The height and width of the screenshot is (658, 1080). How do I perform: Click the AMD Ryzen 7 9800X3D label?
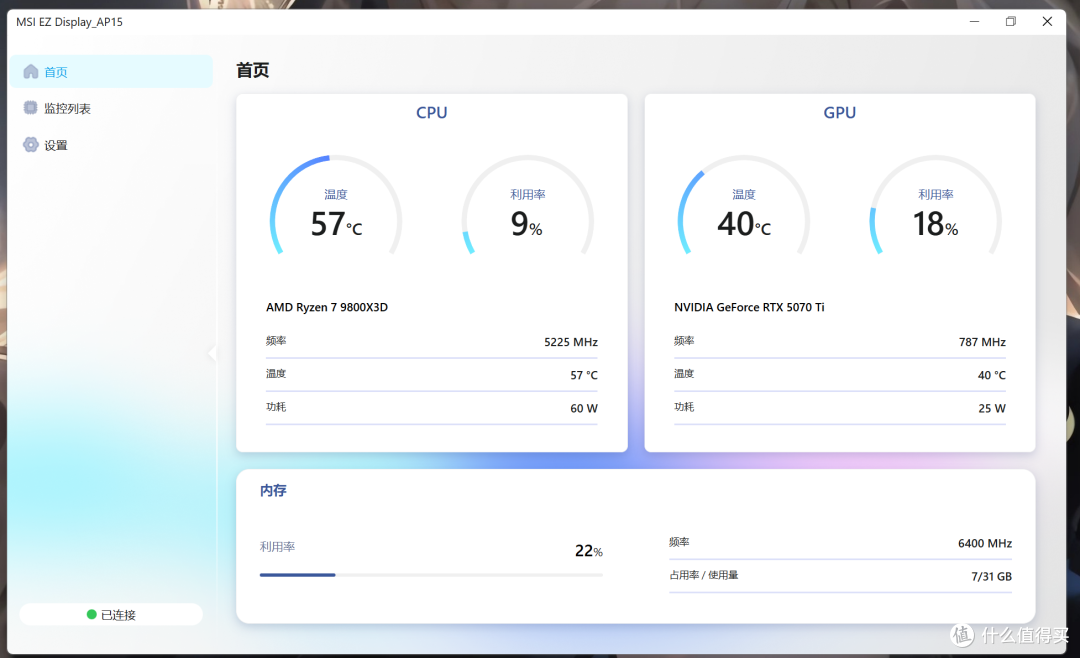point(326,307)
